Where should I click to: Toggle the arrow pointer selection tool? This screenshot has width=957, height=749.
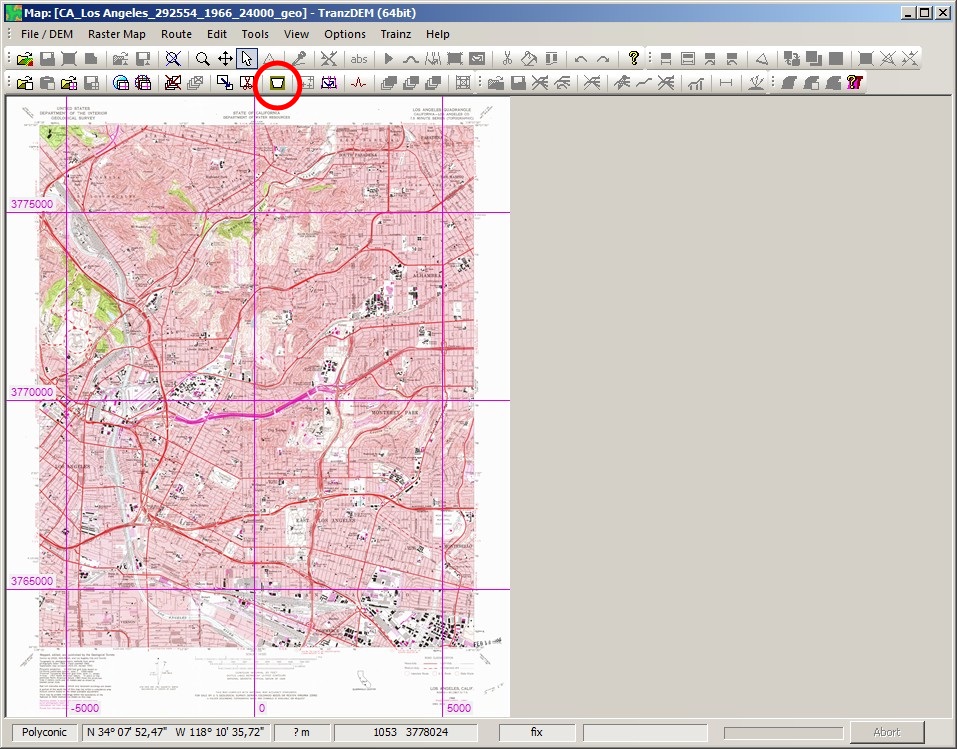tap(246, 59)
